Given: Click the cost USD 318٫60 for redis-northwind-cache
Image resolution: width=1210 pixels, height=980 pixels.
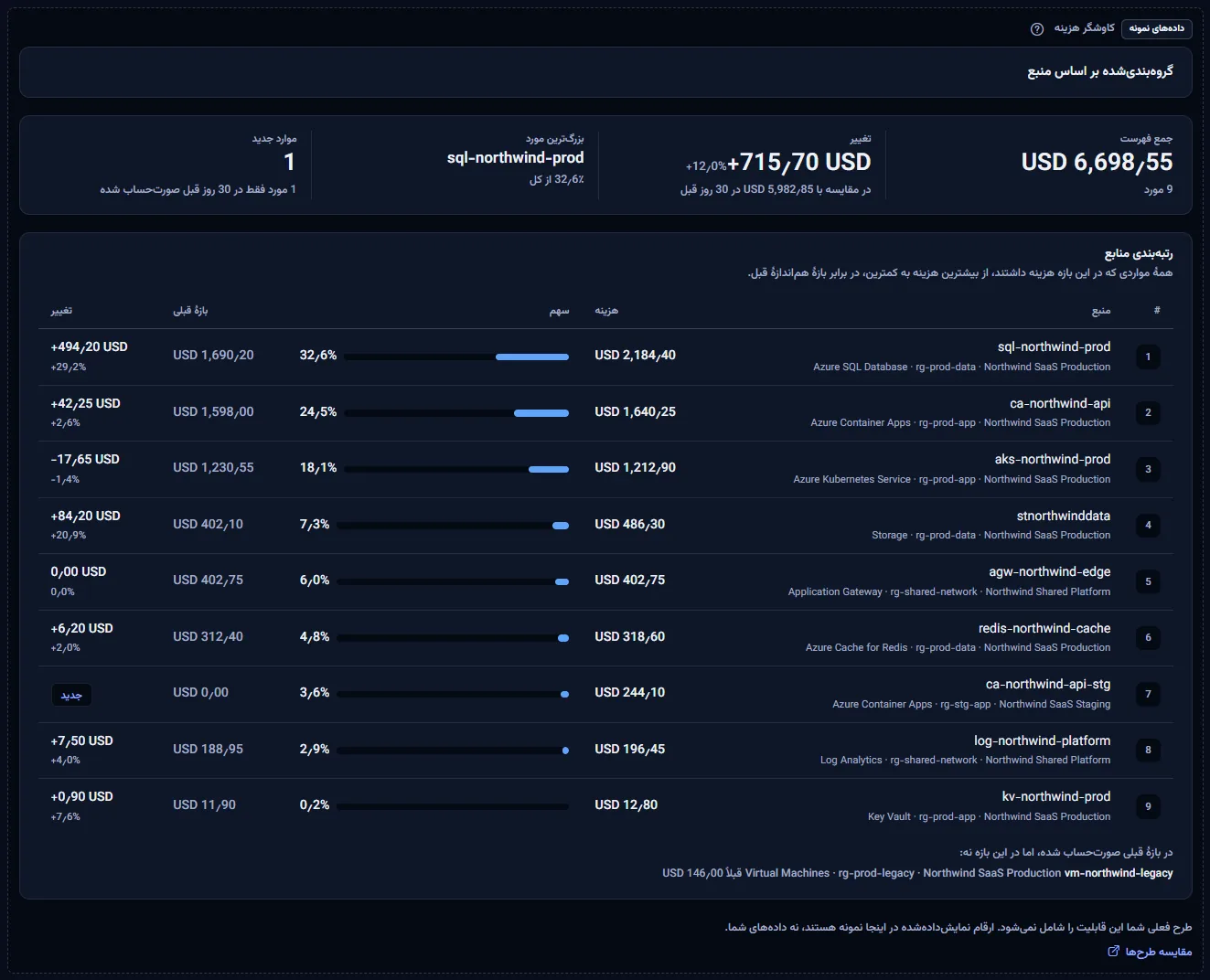Looking at the screenshot, I should (630, 636).
